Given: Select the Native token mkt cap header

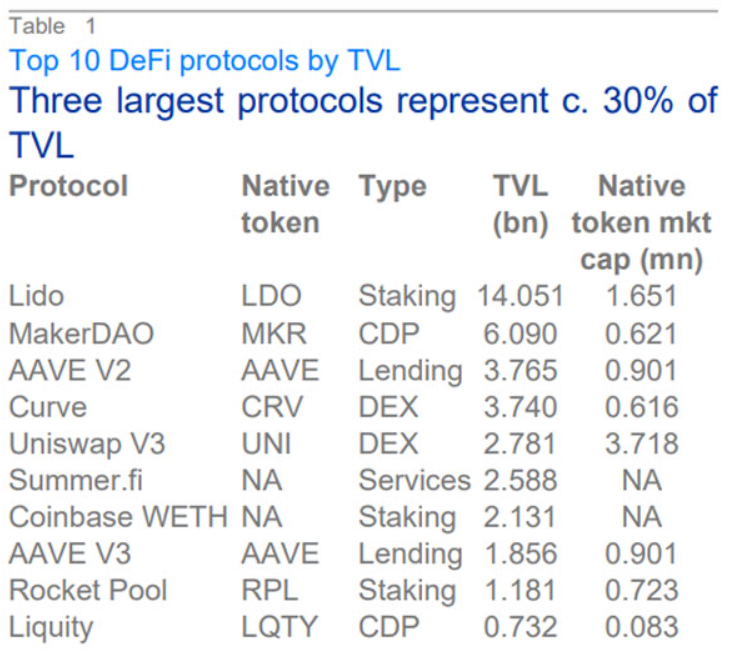Looking at the screenshot, I should click(x=641, y=223).
